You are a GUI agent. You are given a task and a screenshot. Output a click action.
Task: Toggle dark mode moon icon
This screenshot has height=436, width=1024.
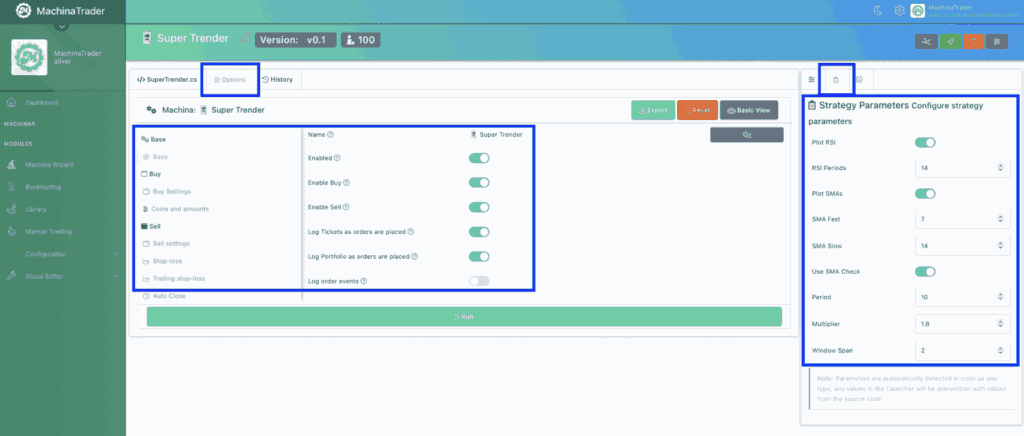click(x=878, y=10)
